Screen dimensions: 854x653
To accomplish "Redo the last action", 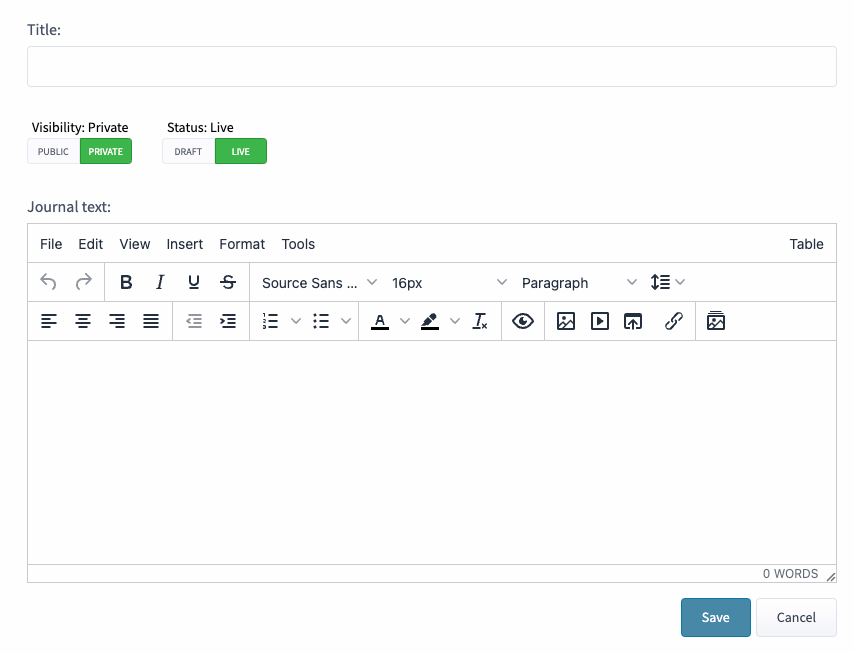I will 83,282.
